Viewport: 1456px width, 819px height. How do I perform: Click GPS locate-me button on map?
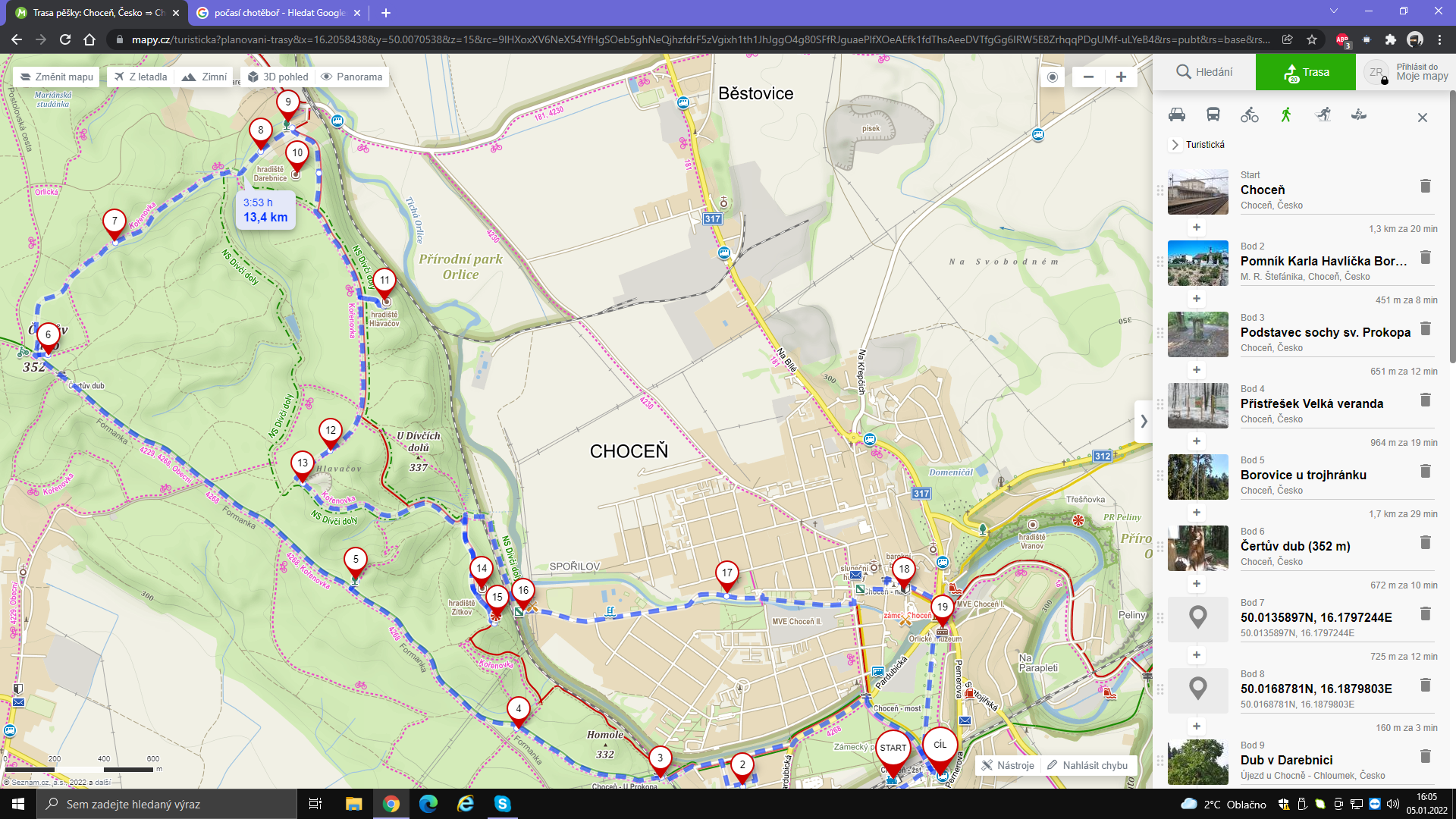1053,77
